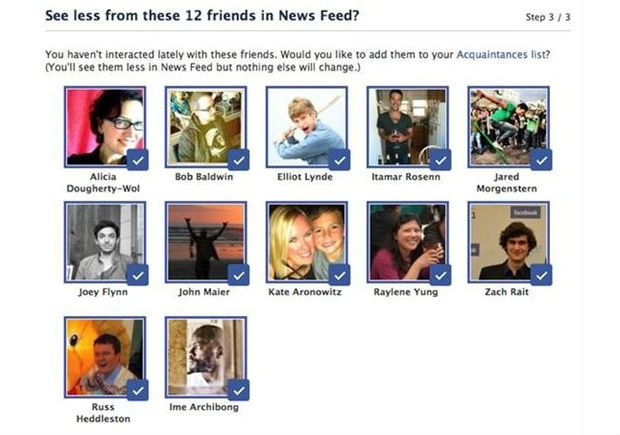The width and height of the screenshot is (620, 435).
Task: Deselect Raylene Yung's checkmark
Action: [440, 275]
